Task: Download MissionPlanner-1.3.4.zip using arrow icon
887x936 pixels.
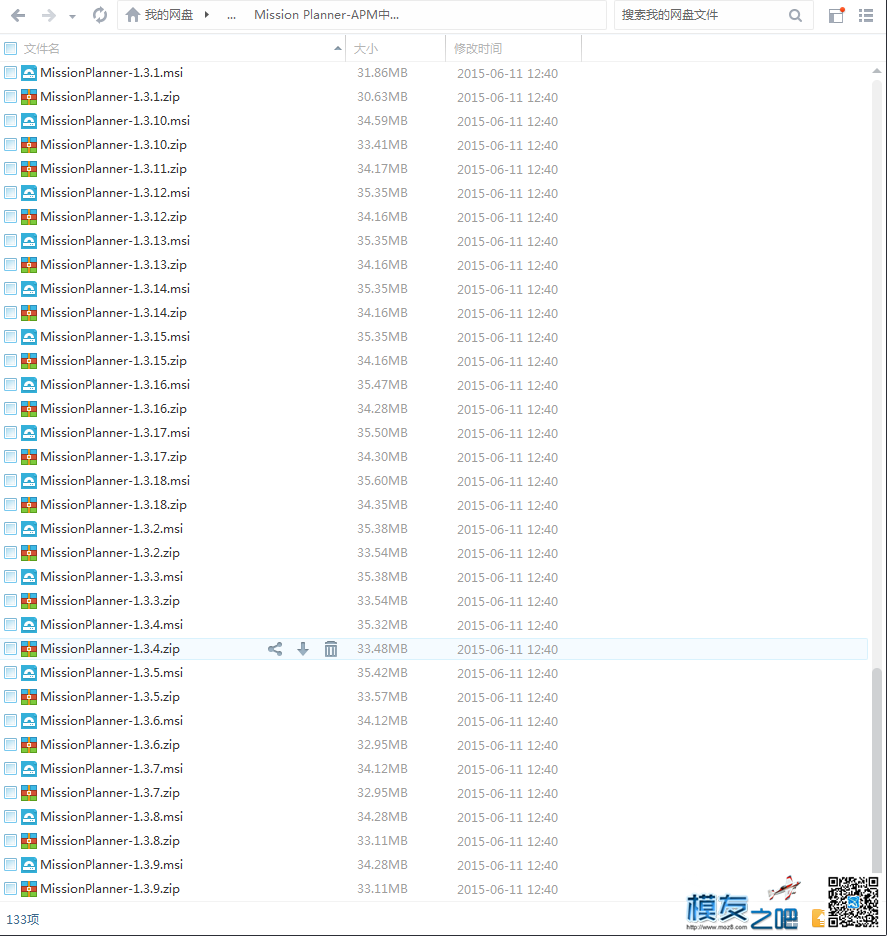Action: [x=303, y=649]
